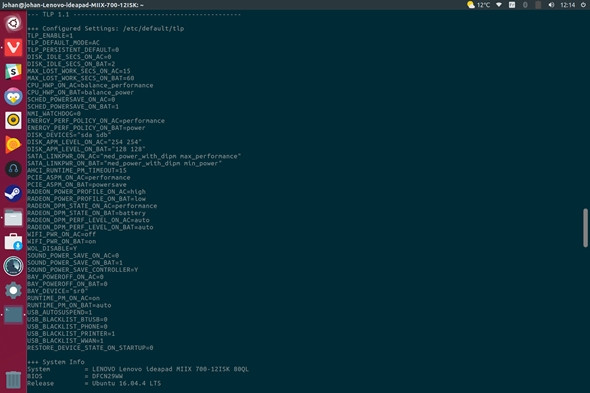Open the battery indicator menu
The width and height of the screenshot is (590, 393).
pyautogui.click(x=538, y=5)
